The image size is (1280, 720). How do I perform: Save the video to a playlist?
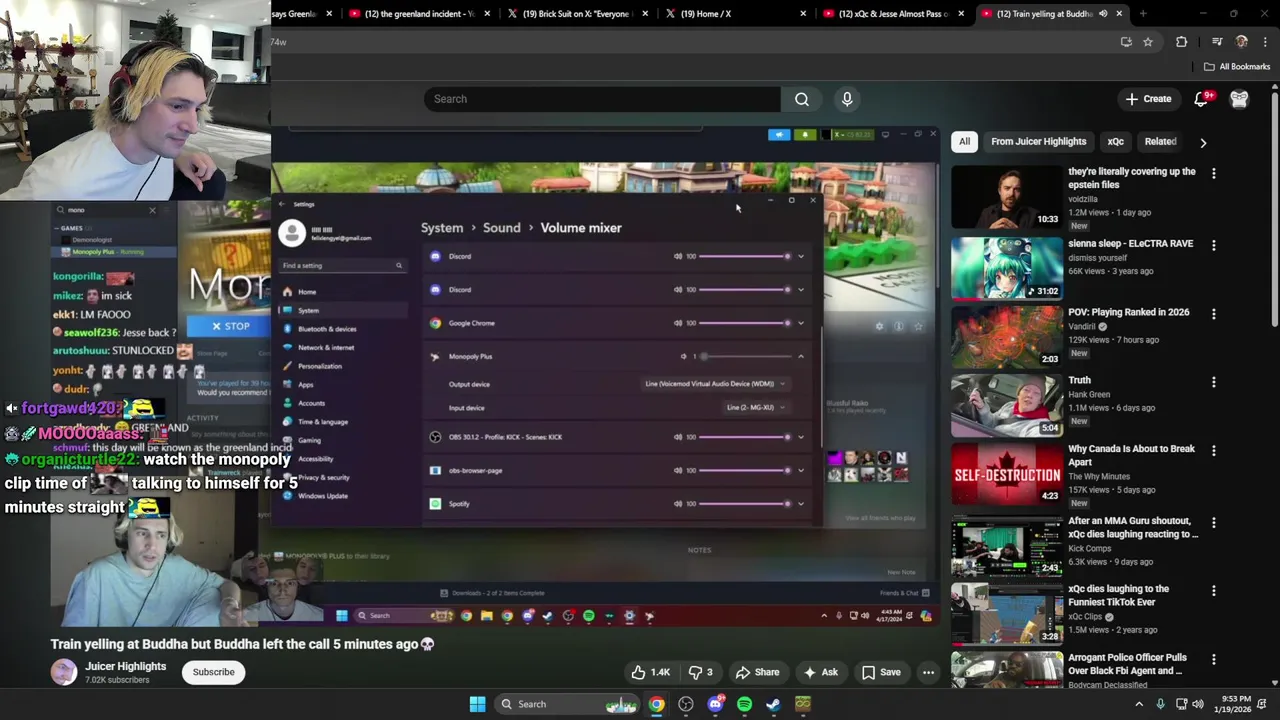pyautogui.click(x=881, y=672)
